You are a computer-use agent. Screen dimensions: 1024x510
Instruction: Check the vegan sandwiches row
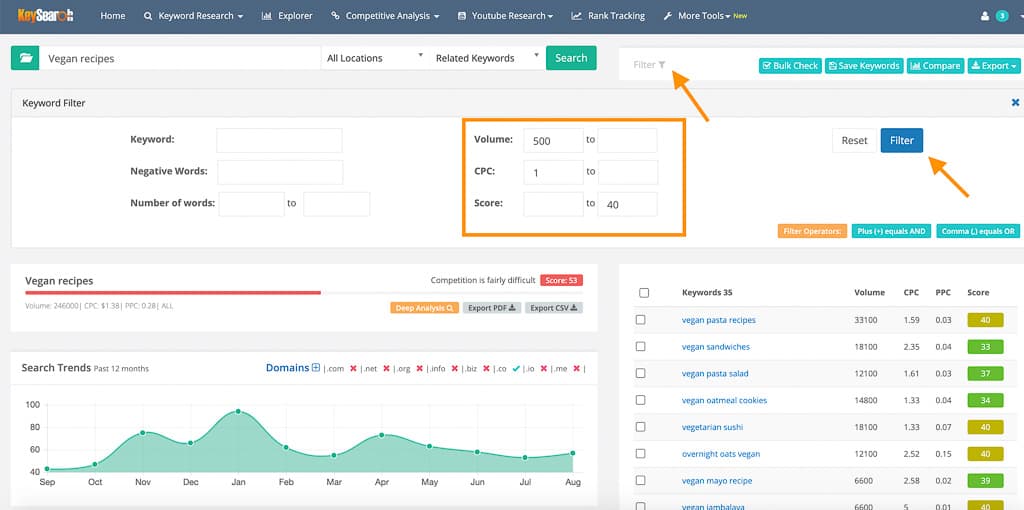(x=641, y=347)
